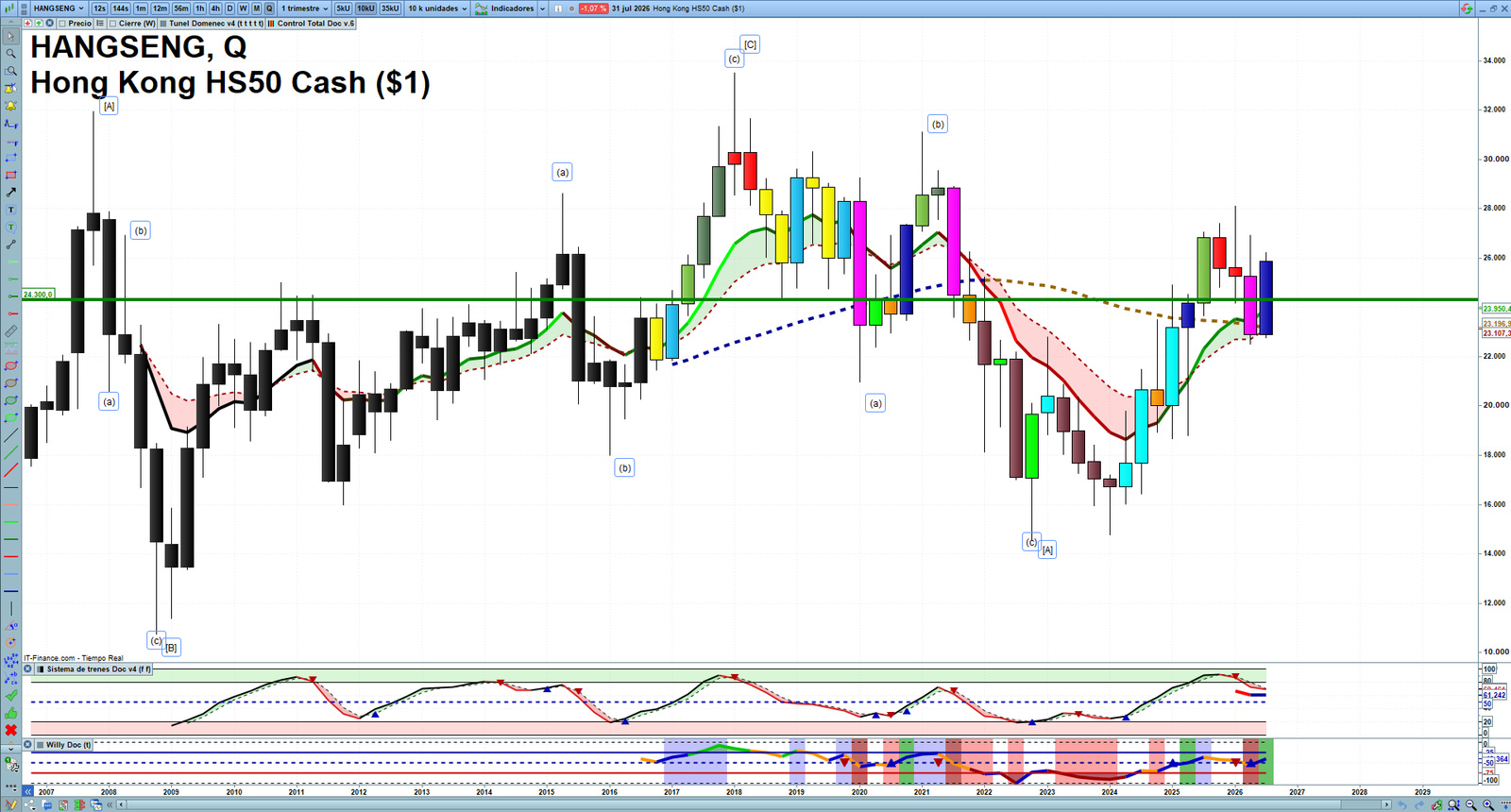Toggle the Sistema de trenes Doc v4 checkbox
Screen dimensions: 1511x812
pyautogui.click(x=41, y=669)
